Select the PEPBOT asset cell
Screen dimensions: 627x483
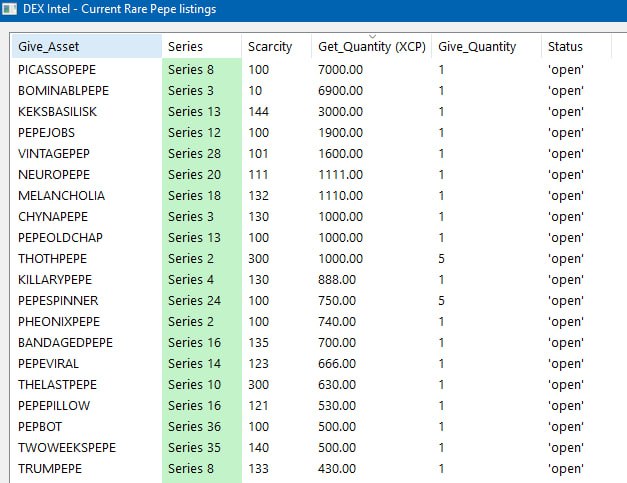click(x=40, y=427)
